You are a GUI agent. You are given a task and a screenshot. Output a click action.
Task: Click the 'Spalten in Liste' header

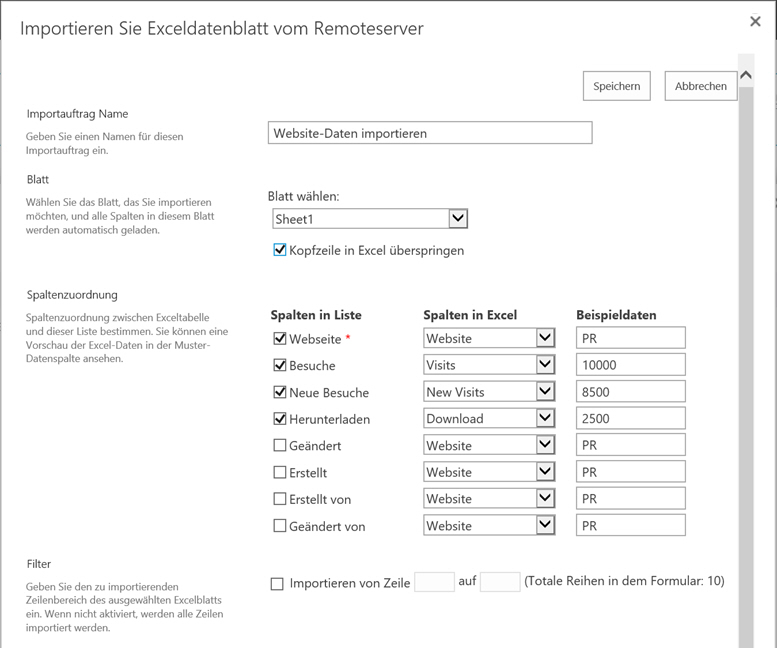click(316, 315)
